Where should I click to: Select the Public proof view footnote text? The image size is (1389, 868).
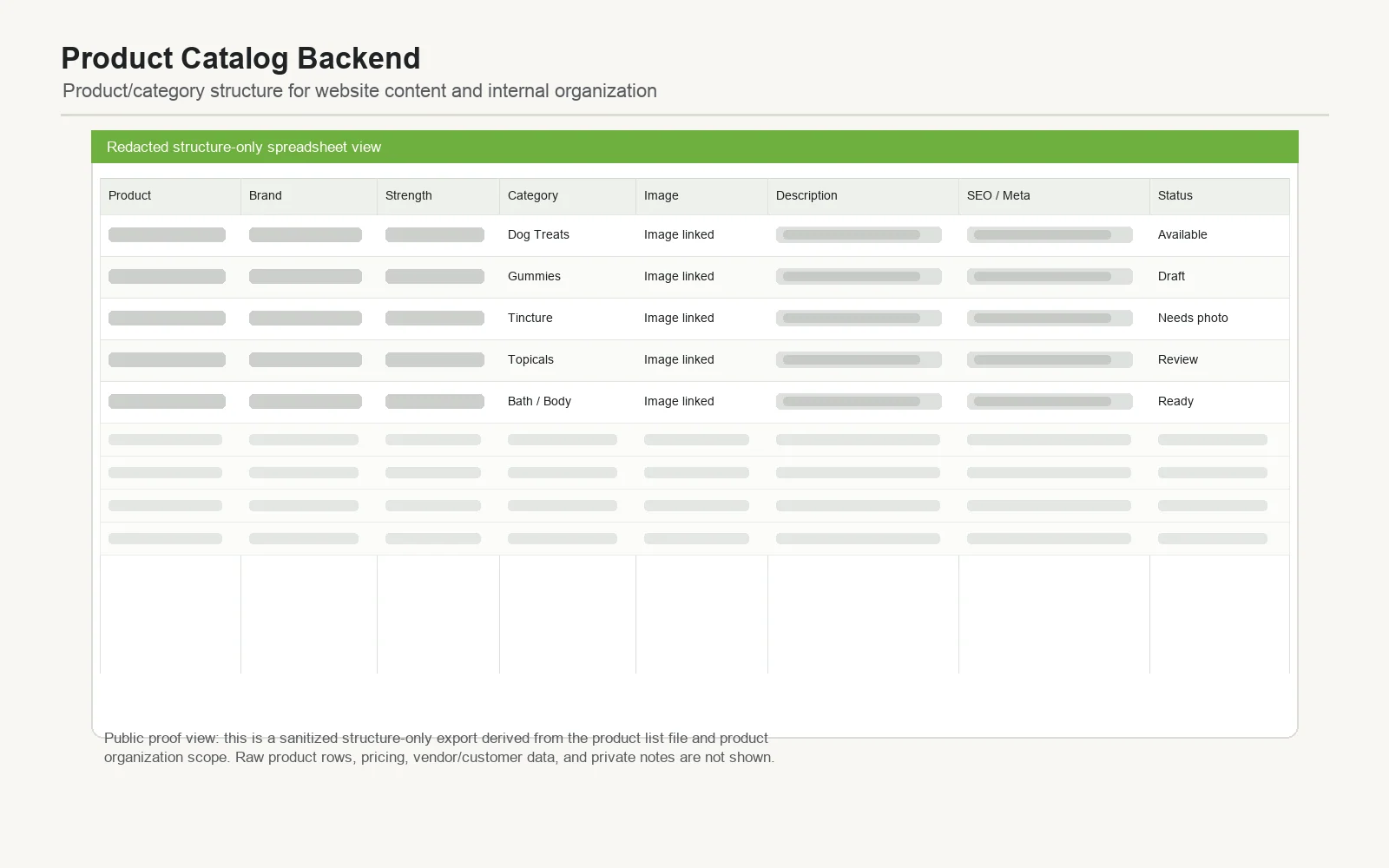pyautogui.click(x=439, y=747)
